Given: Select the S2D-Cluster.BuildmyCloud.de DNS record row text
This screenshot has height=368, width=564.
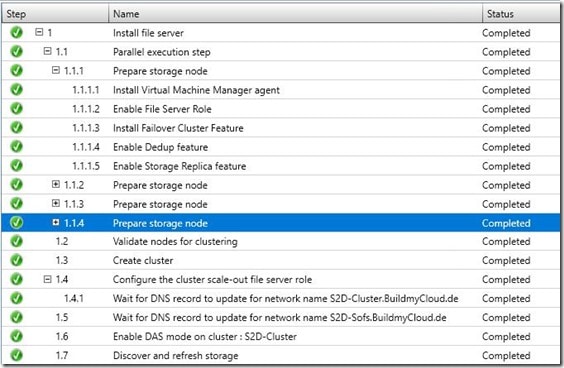Looking at the screenshot, I should coord(286,299).
